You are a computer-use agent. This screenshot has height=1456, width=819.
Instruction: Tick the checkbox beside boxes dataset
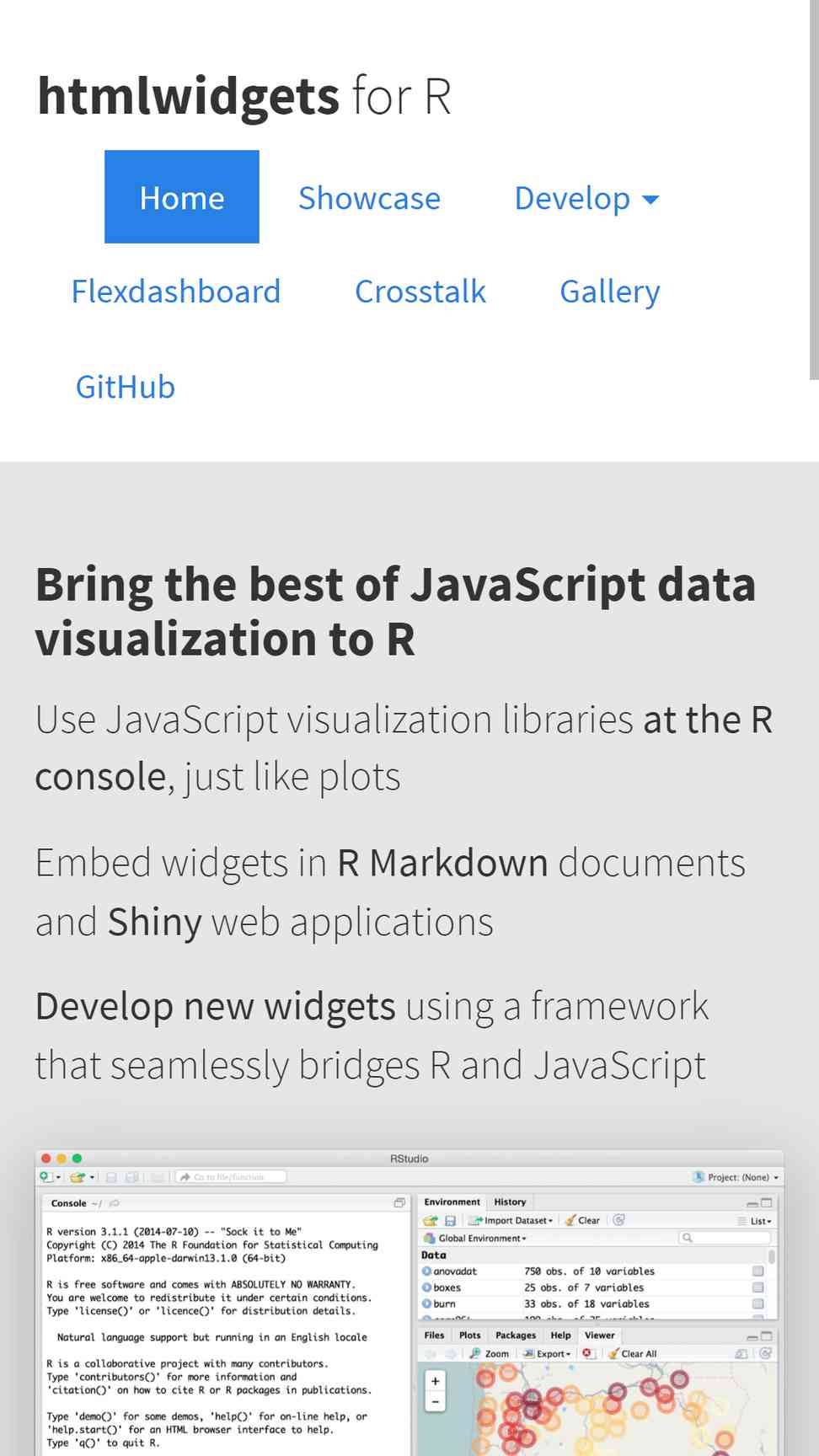757,1287
